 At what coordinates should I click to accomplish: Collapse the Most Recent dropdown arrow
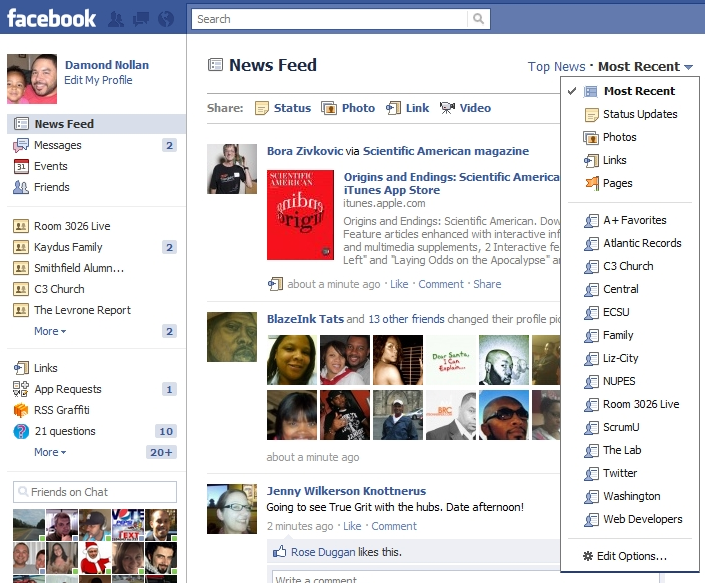pos(688,67)
